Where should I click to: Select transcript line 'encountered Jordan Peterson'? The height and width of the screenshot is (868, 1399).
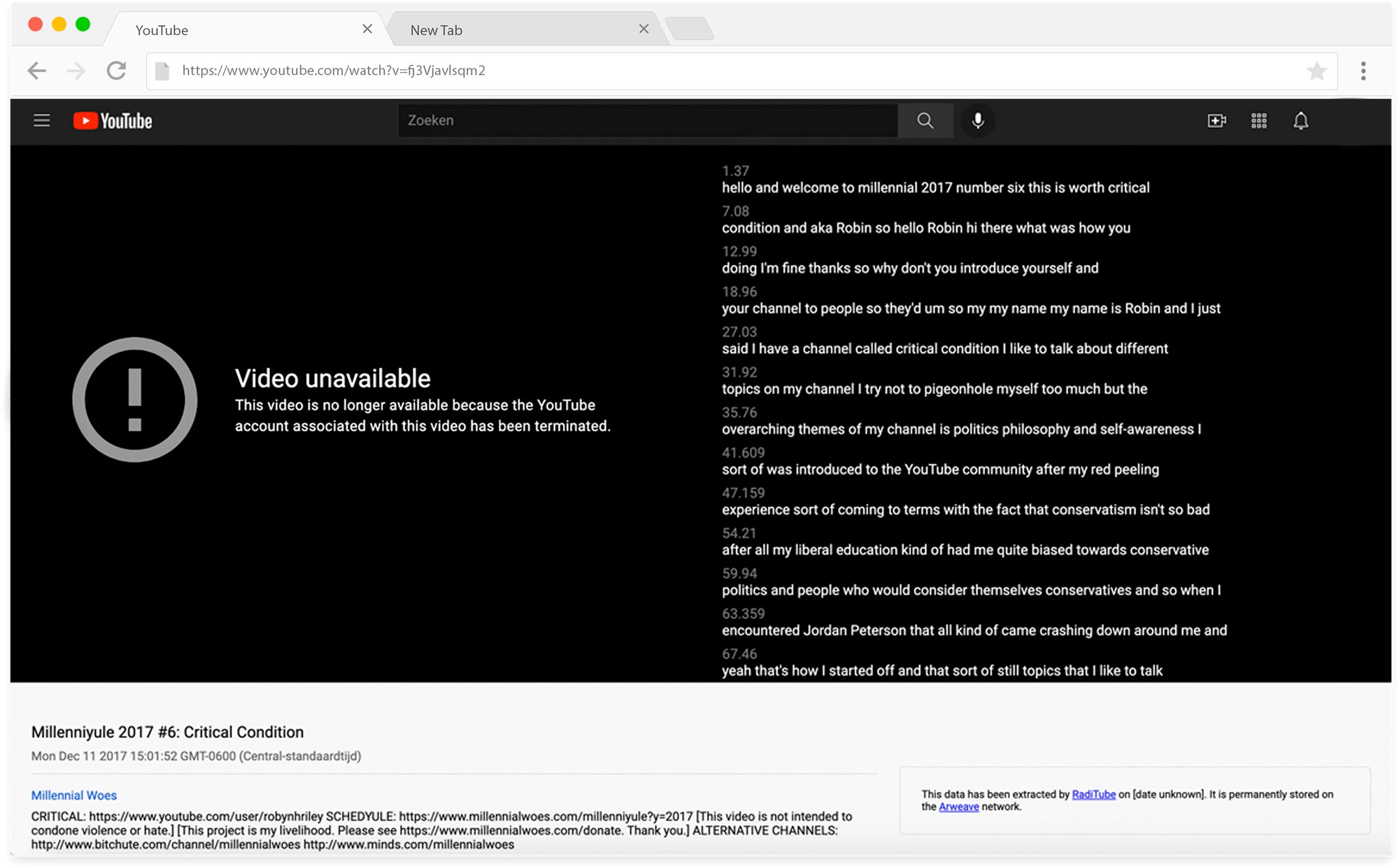point(974,630)
